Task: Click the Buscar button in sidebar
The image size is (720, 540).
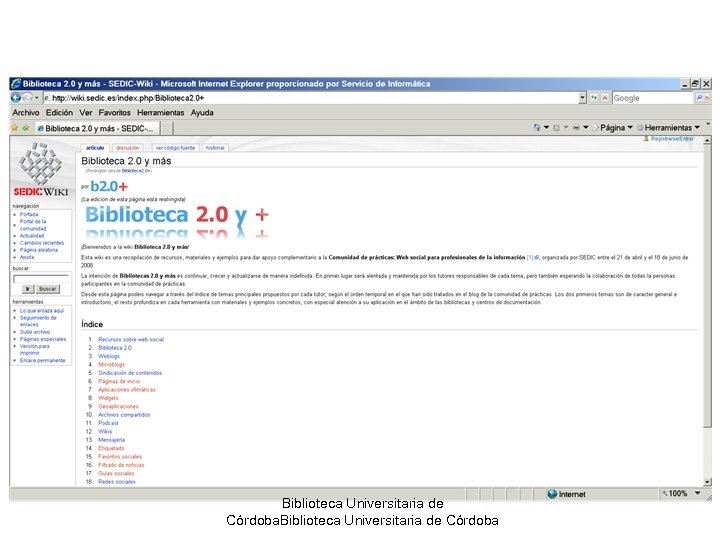Action: 47,289
